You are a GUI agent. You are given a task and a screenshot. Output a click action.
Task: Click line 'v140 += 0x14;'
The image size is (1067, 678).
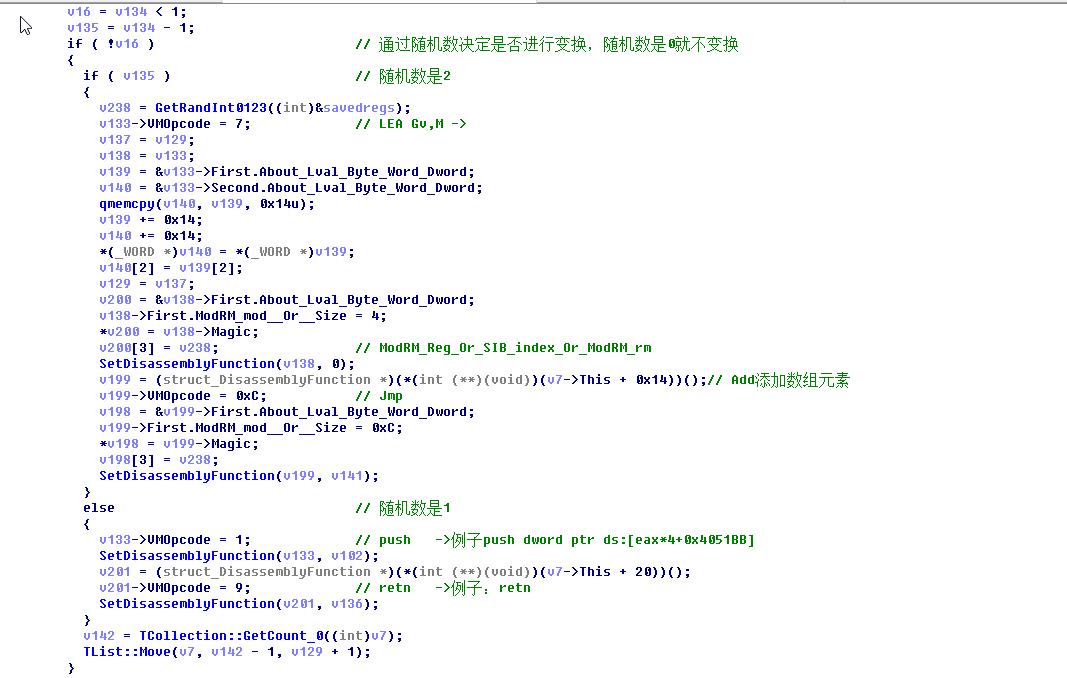(151, 236)
